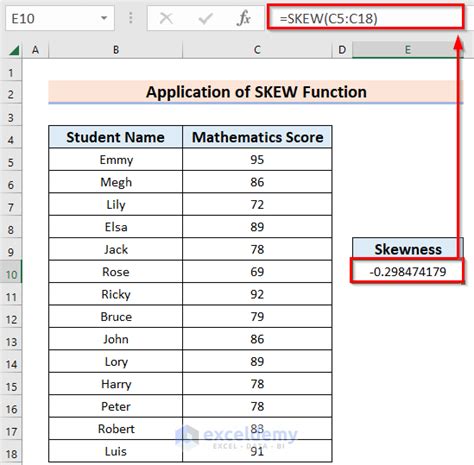Select the cell containing Harry
474x465 pixels.
[x=116, y=384]
